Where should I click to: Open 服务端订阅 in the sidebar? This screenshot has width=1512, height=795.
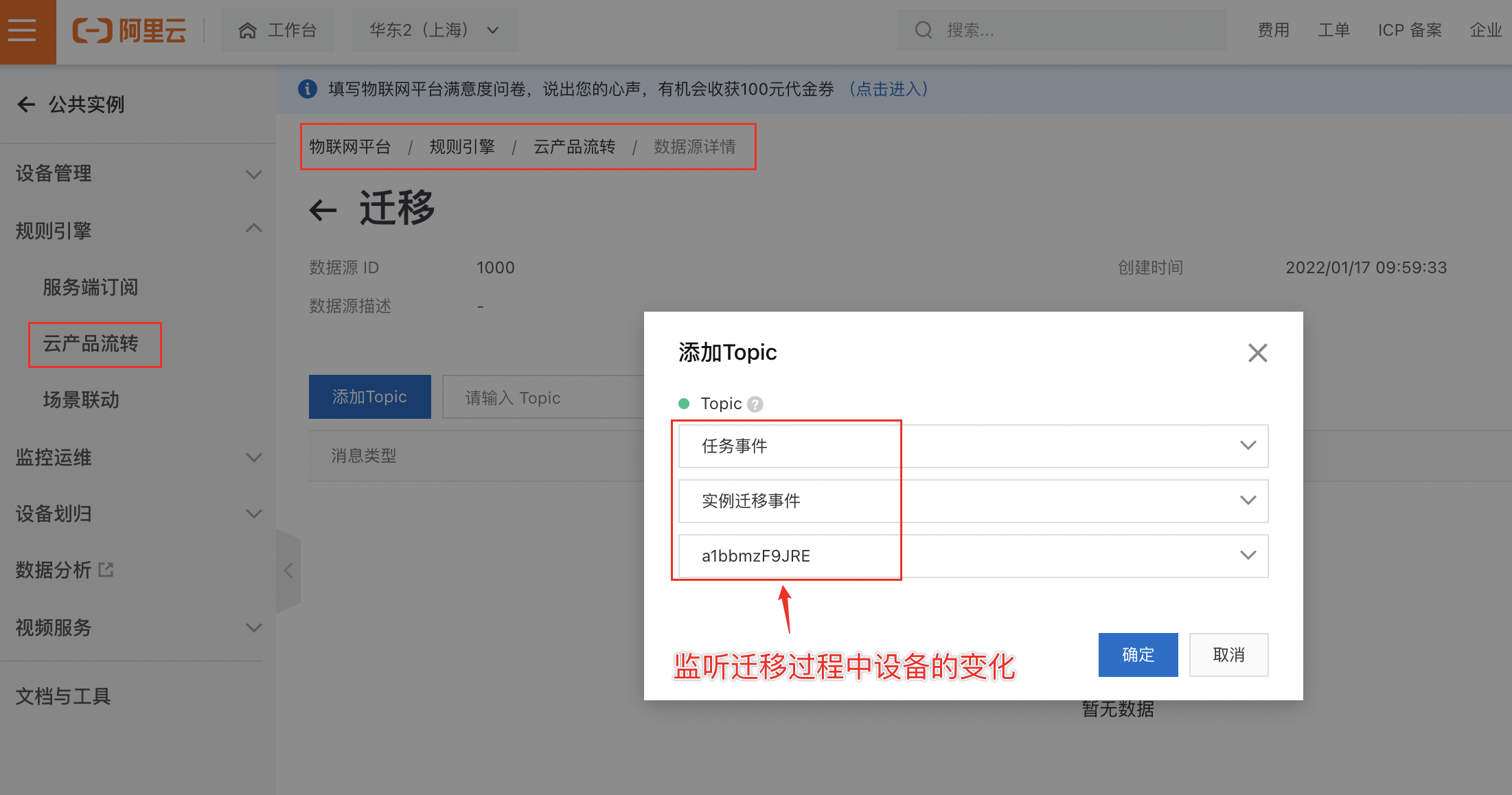[91, 287]
